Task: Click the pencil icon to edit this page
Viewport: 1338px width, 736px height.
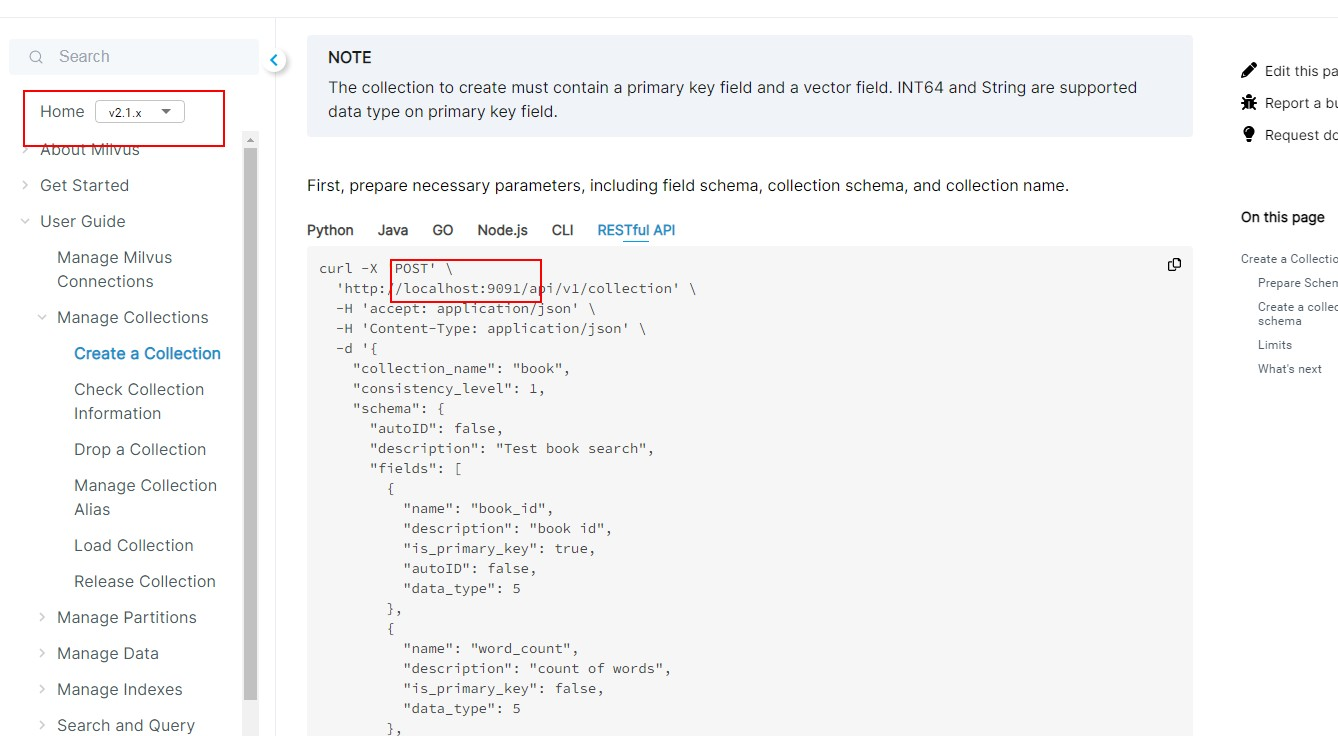Action: pyautogui.click(x=1249, y=69)
